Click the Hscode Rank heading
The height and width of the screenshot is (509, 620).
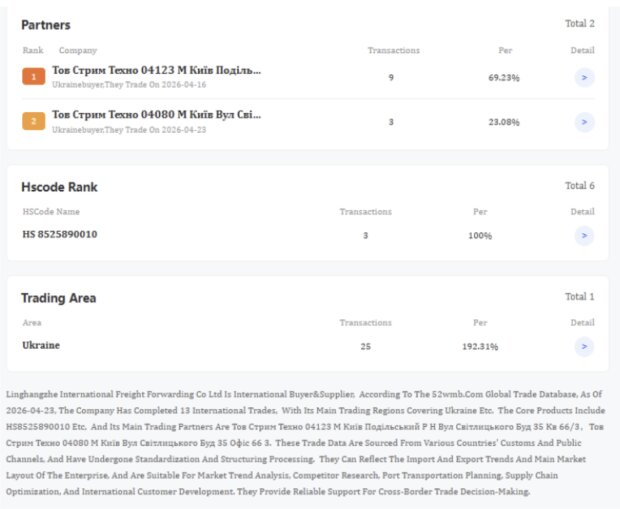click(x=59, y=187)
